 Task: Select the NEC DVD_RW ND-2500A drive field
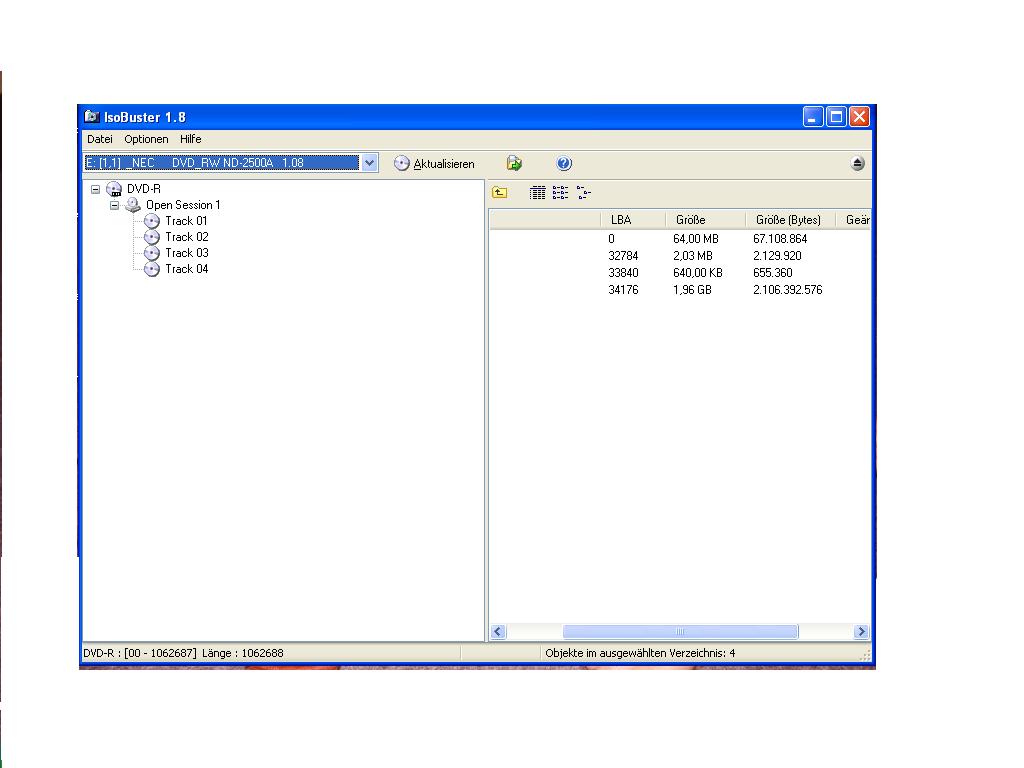pyautogui.click(x=222, y=163)
